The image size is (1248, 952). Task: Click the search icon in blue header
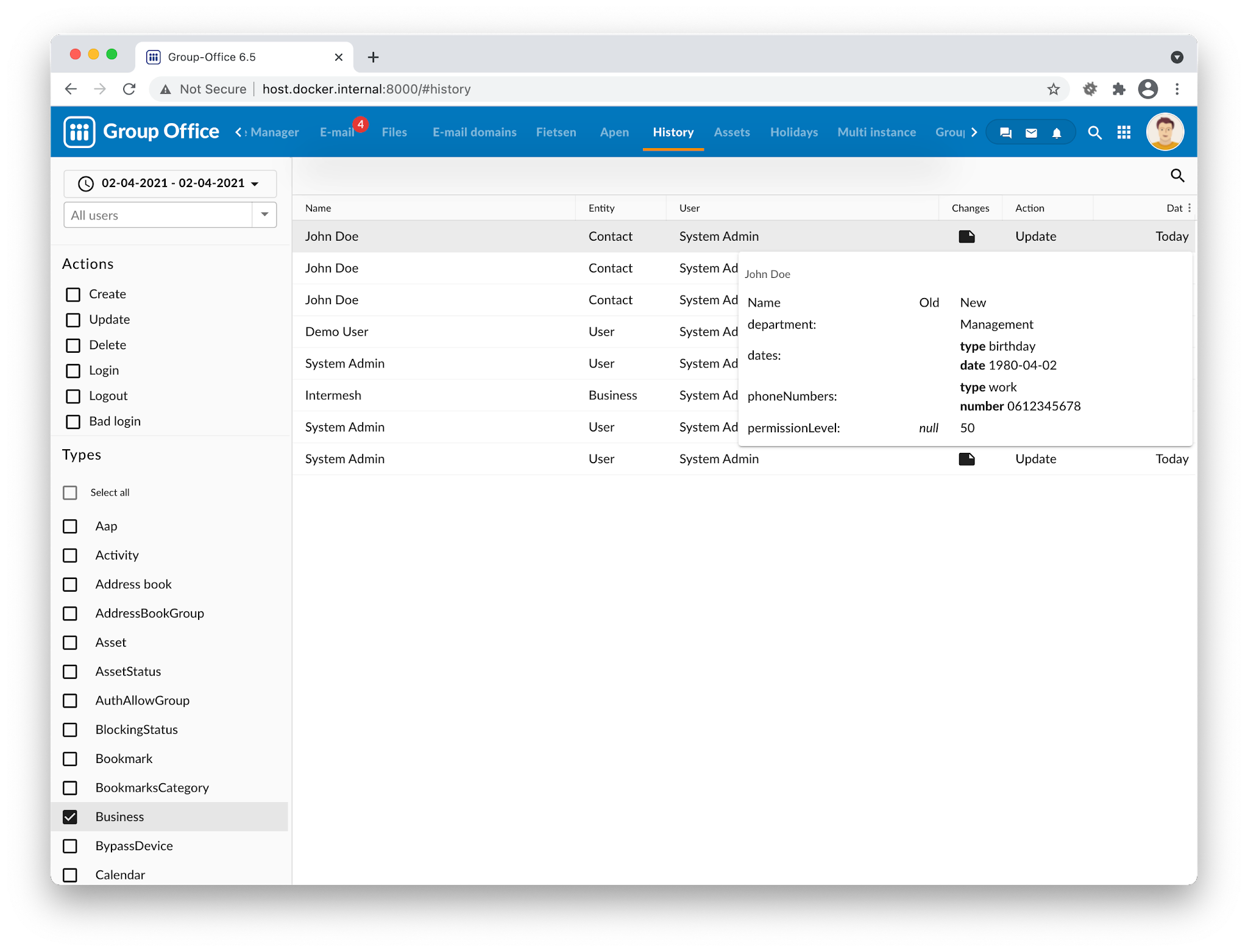point(1094,132)
